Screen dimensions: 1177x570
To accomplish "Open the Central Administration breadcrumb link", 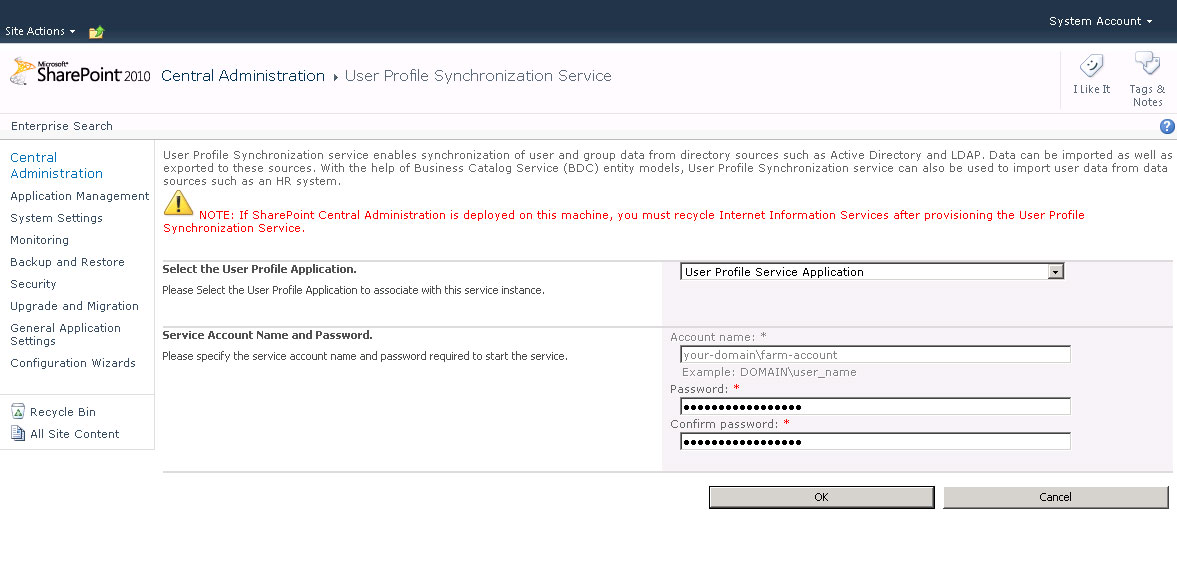I will pos(243,76).
